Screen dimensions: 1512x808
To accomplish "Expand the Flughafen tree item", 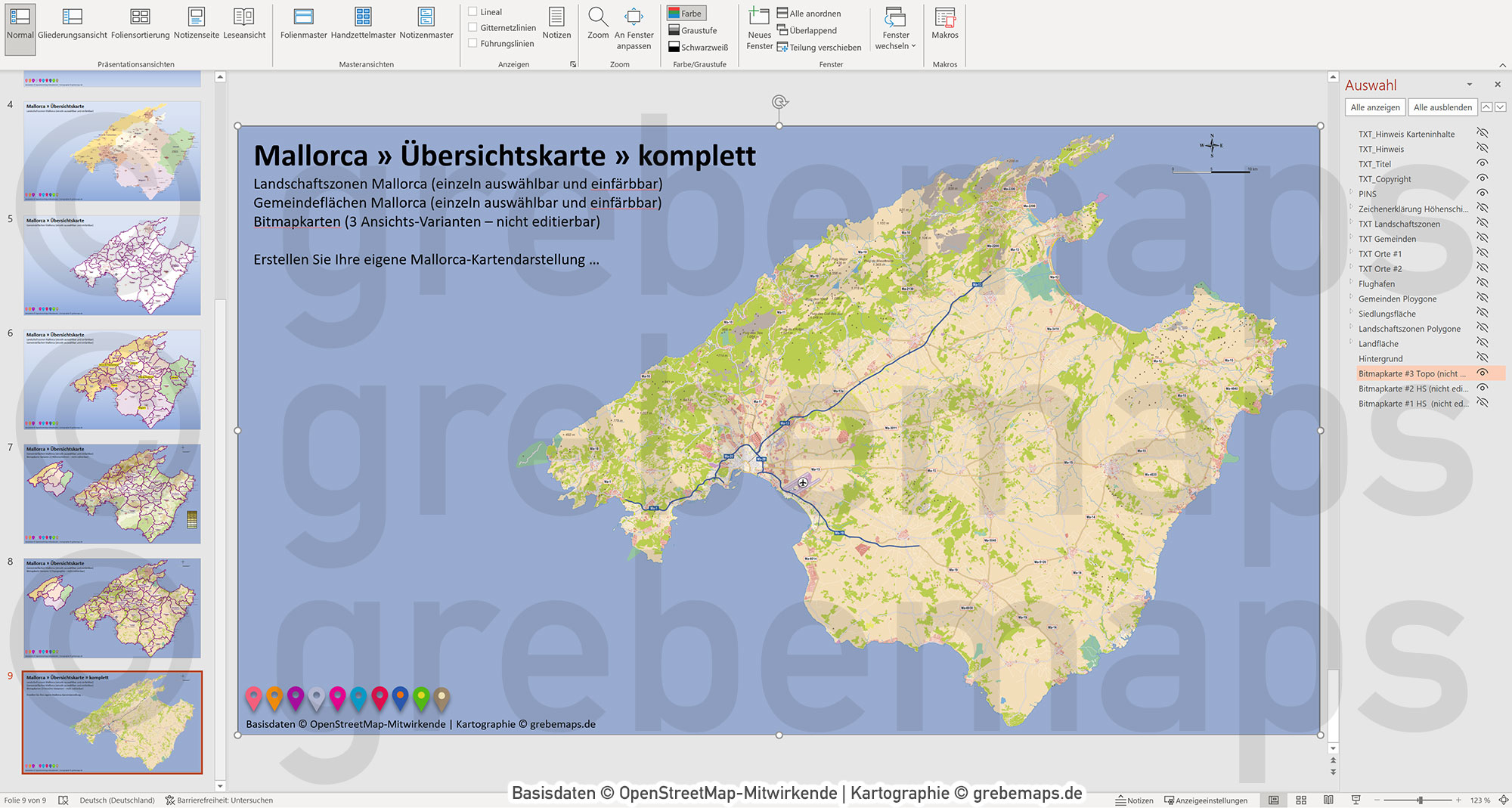I will pyautogui.click(x=1351, y=283).
